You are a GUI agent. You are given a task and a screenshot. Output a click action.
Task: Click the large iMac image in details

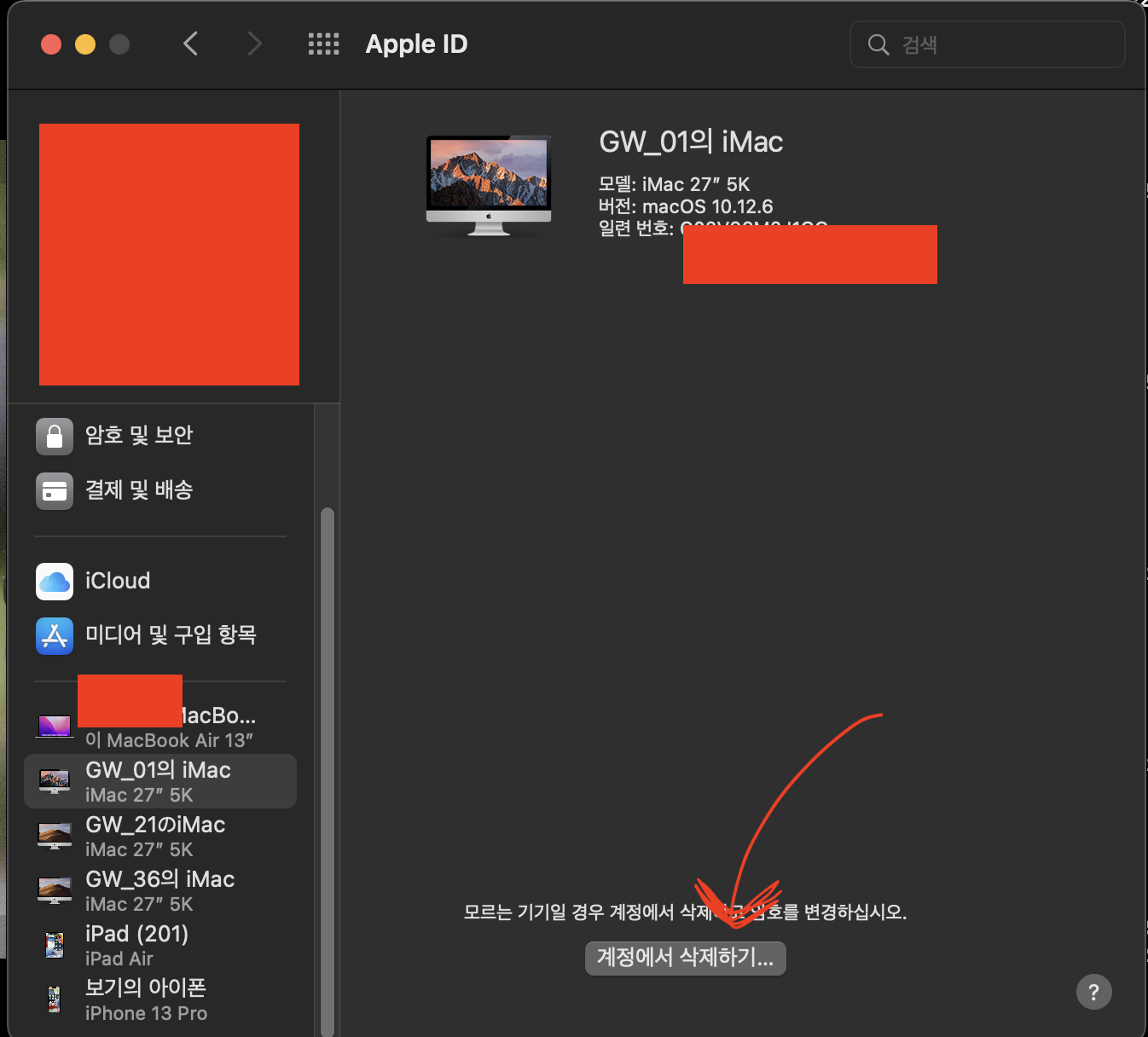489,185
